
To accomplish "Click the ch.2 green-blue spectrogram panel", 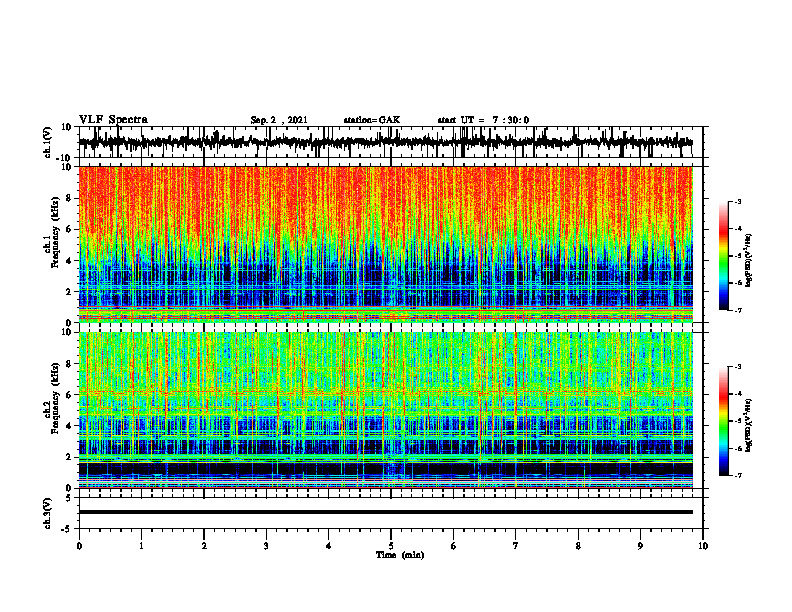I will coord(385,410).
